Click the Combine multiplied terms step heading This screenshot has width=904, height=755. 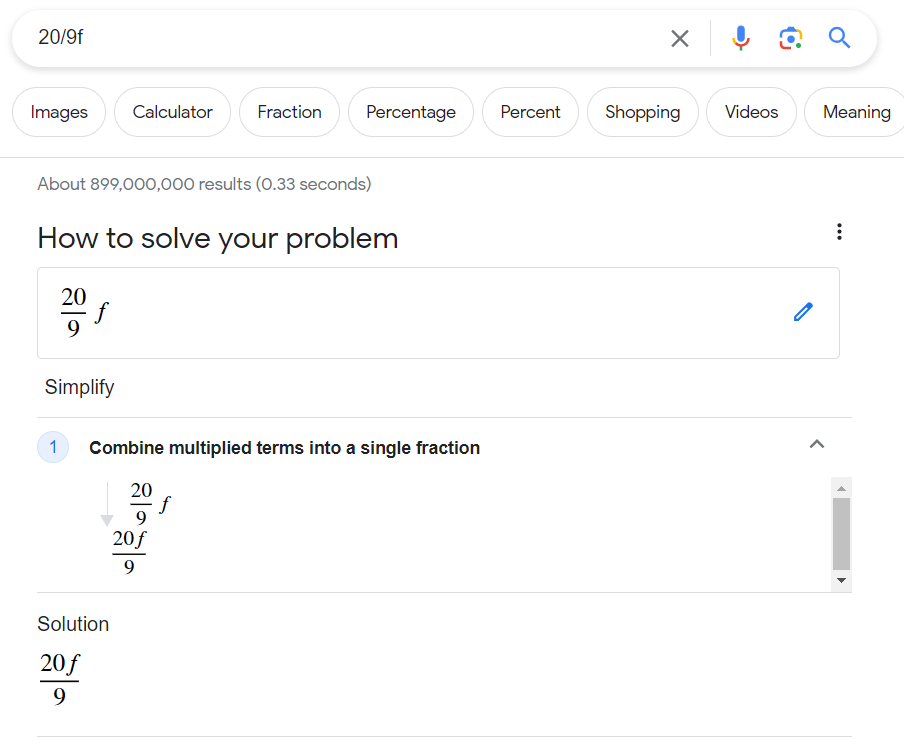tap(284, 448)
